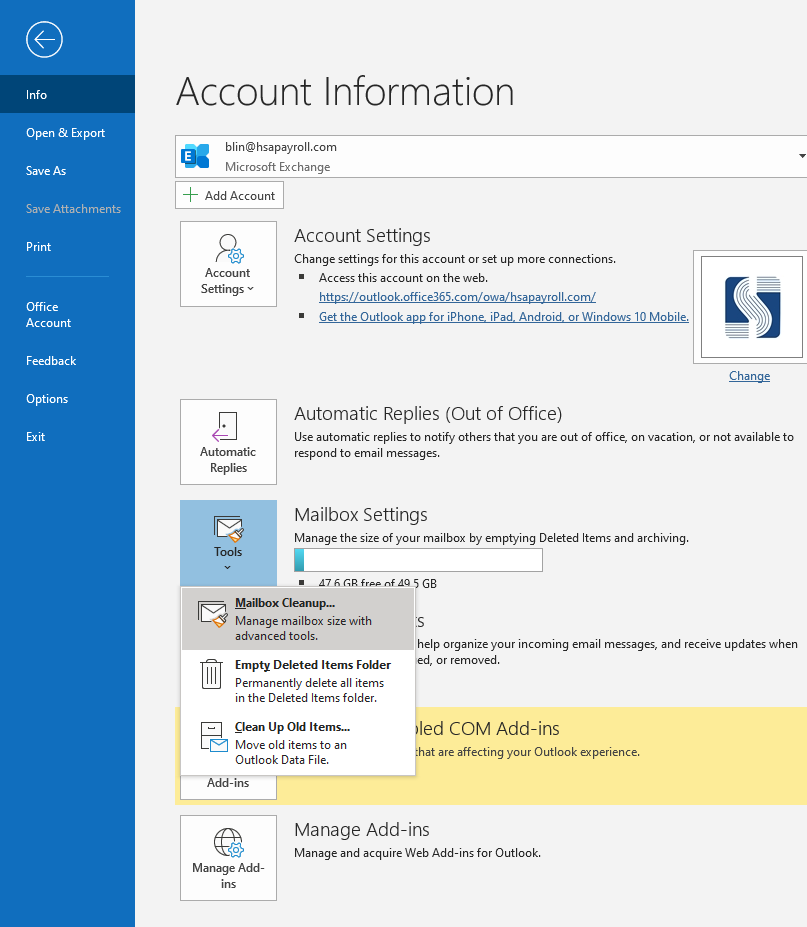Click the 'Microsoft Exchange' account type label
This screenshot has height=927, width=807.
pos(277,167)
